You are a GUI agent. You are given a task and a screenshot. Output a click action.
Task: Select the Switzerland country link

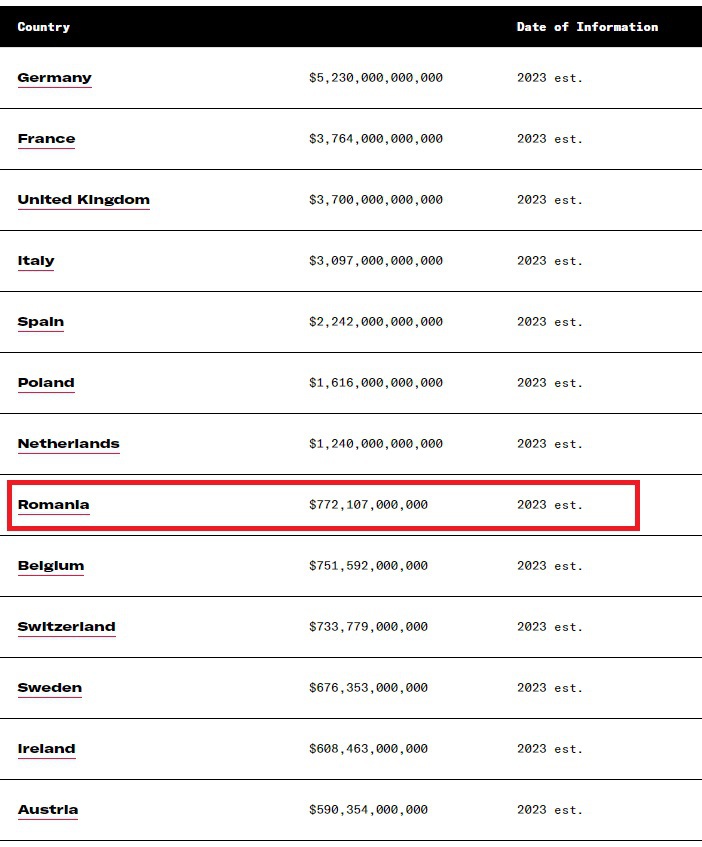tap(66, 627)
